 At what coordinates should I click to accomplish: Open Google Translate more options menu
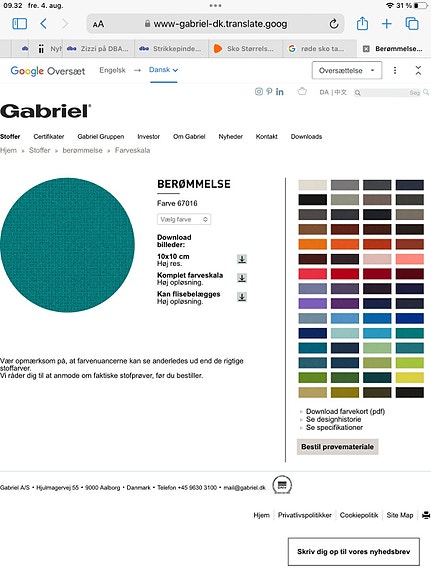(x=395, y=70)
